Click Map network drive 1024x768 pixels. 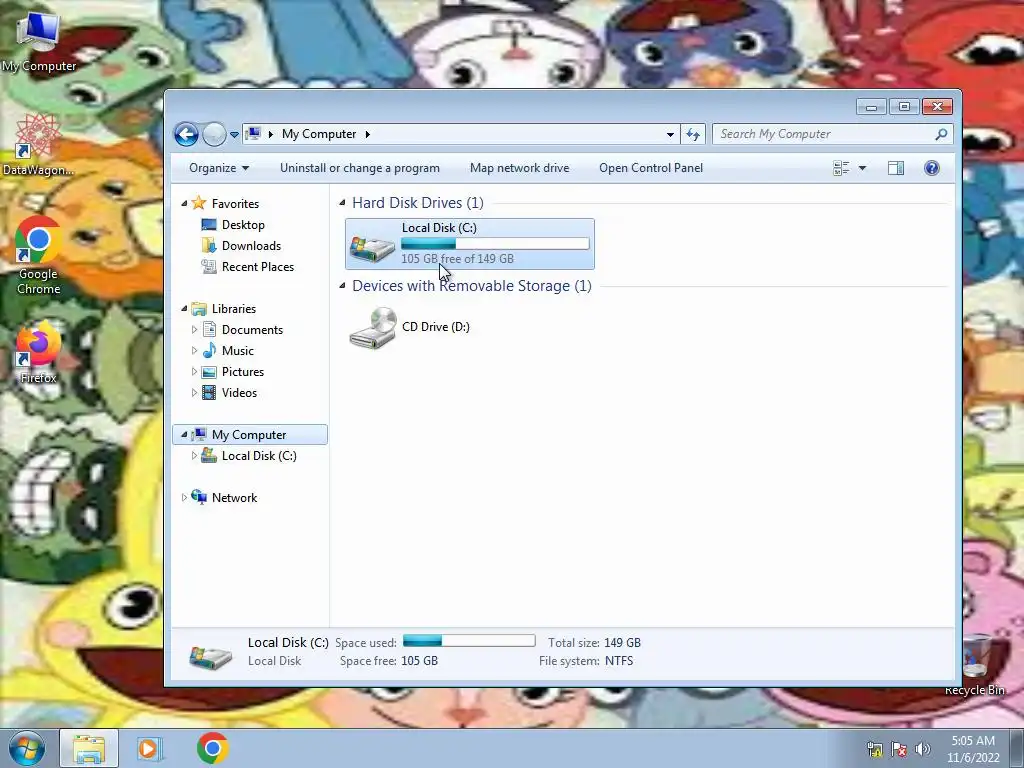520,168
